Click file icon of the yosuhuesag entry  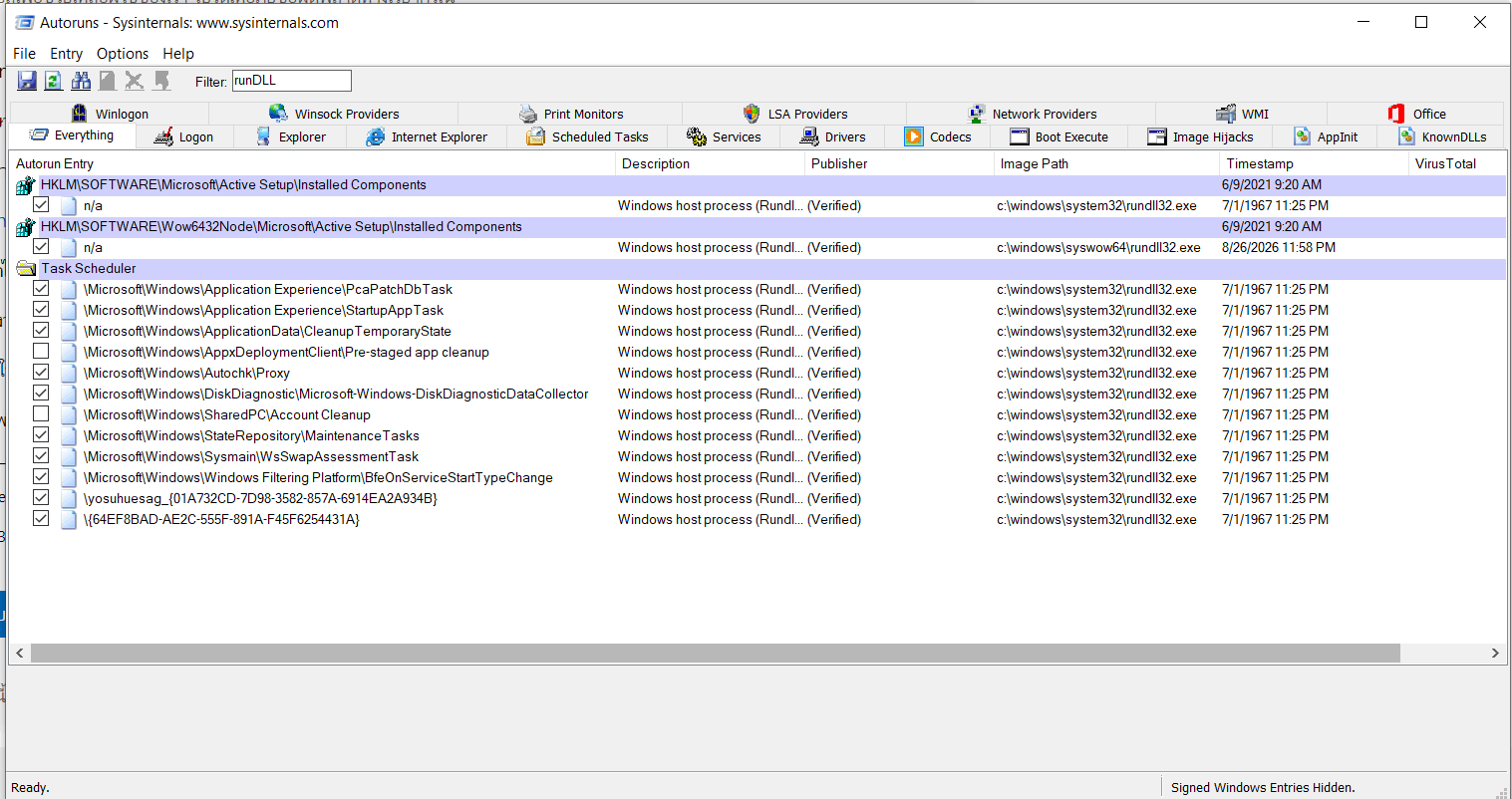tap(69, 499)
